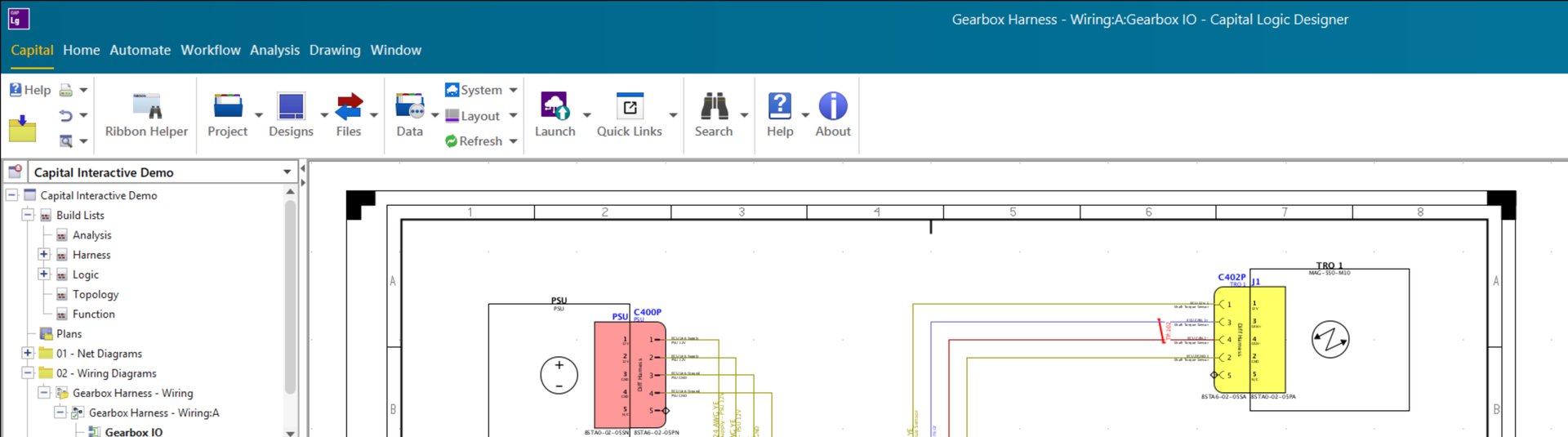The width and height of the screenshot is (1568, 437).
Task: Expand the Project dropdown arrow
Action: tap(259, 115)
